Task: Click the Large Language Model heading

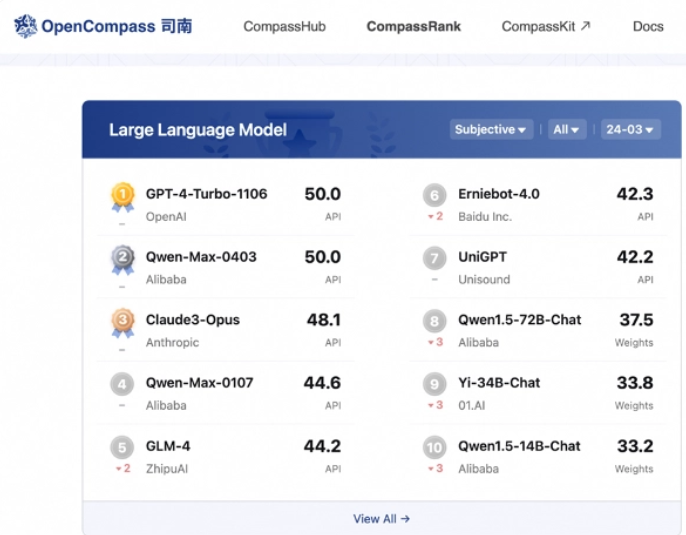Action: pyautogui.click(x=198, y=130)
